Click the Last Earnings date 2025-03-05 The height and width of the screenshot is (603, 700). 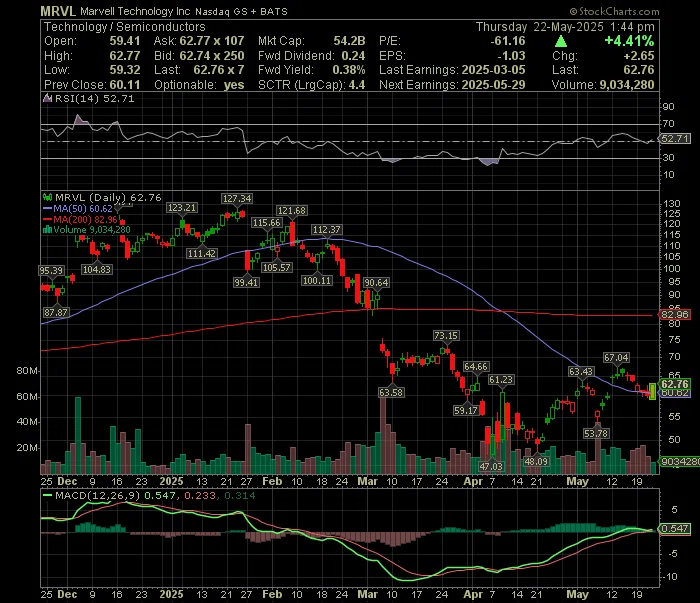(493, 70)
